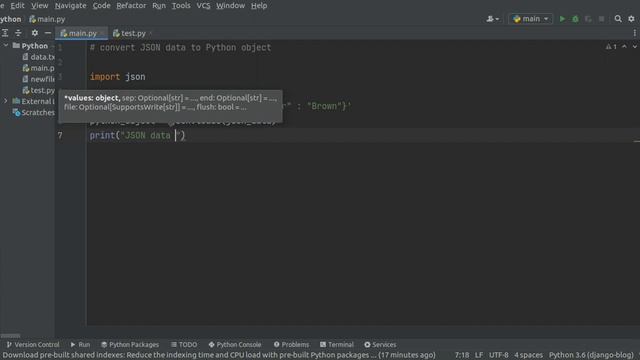The image size is (640, 360).
Task: Open the Services tool window
Action: (x=380, y=345)
